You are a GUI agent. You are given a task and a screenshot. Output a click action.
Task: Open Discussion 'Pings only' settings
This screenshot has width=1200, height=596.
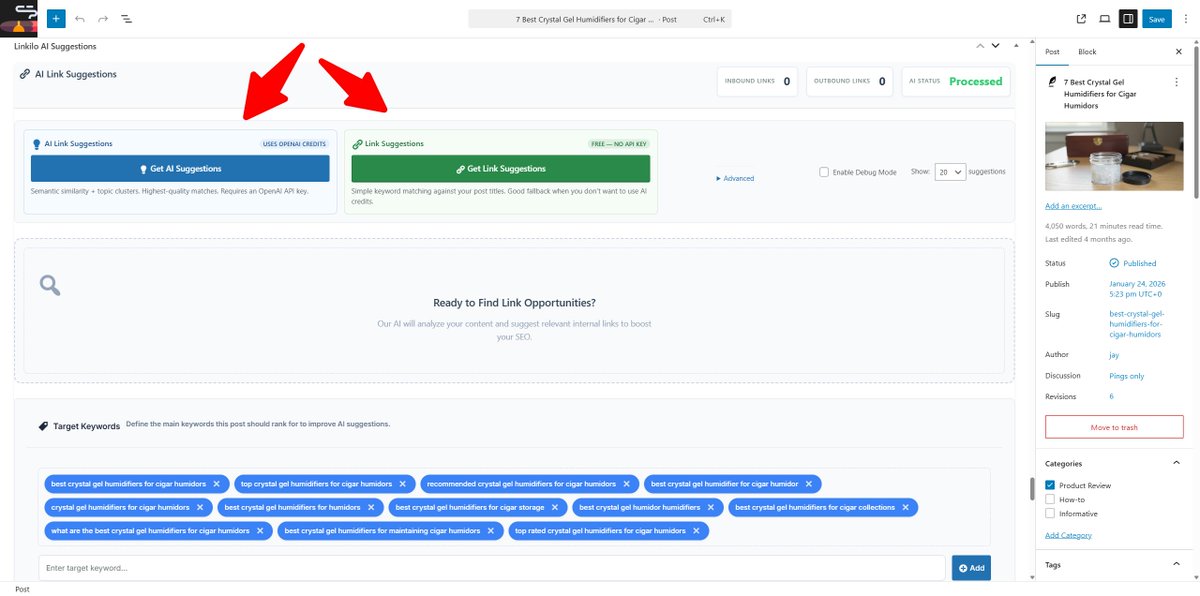(1127, 376)
